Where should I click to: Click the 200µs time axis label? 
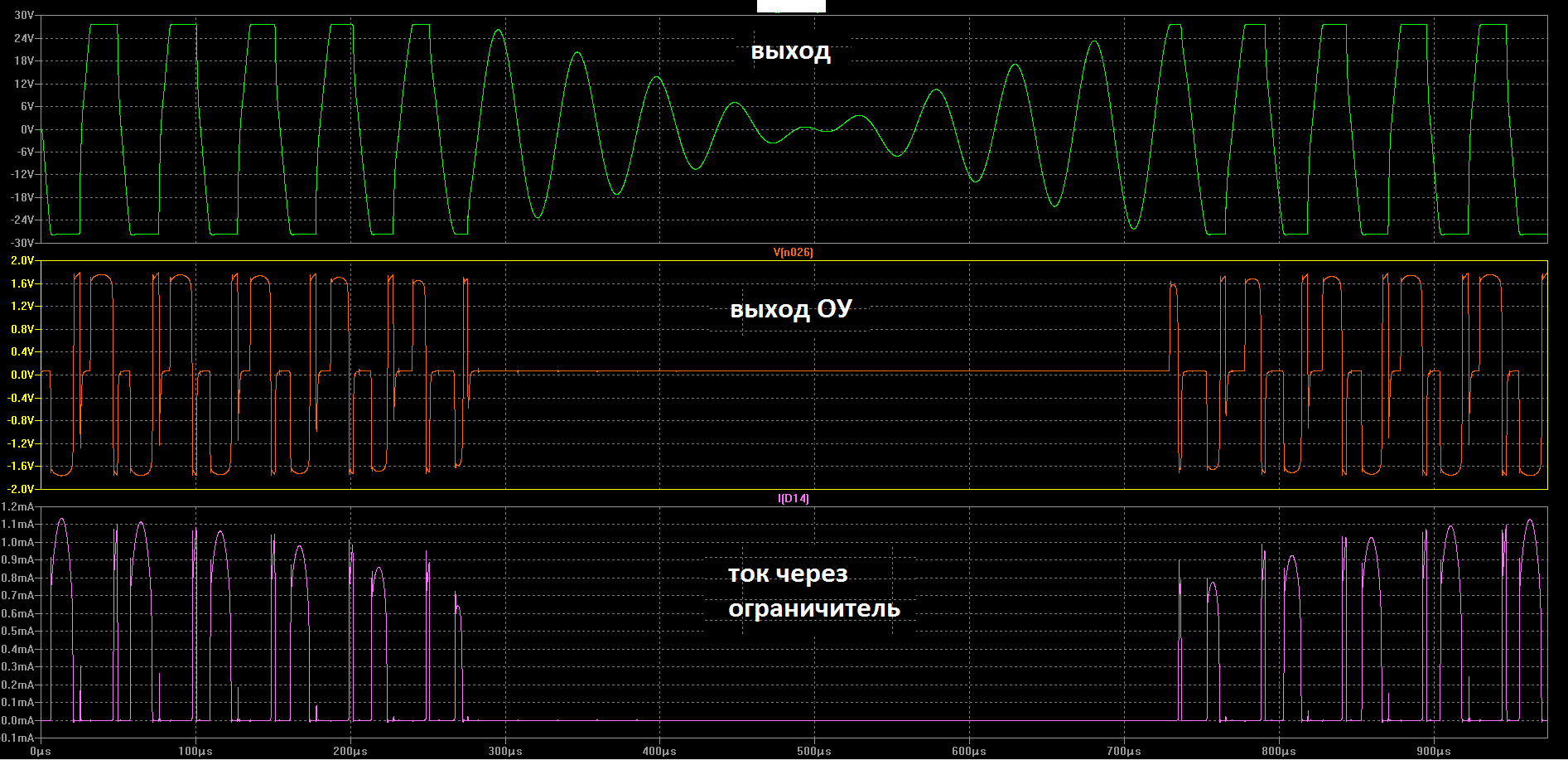350,751
